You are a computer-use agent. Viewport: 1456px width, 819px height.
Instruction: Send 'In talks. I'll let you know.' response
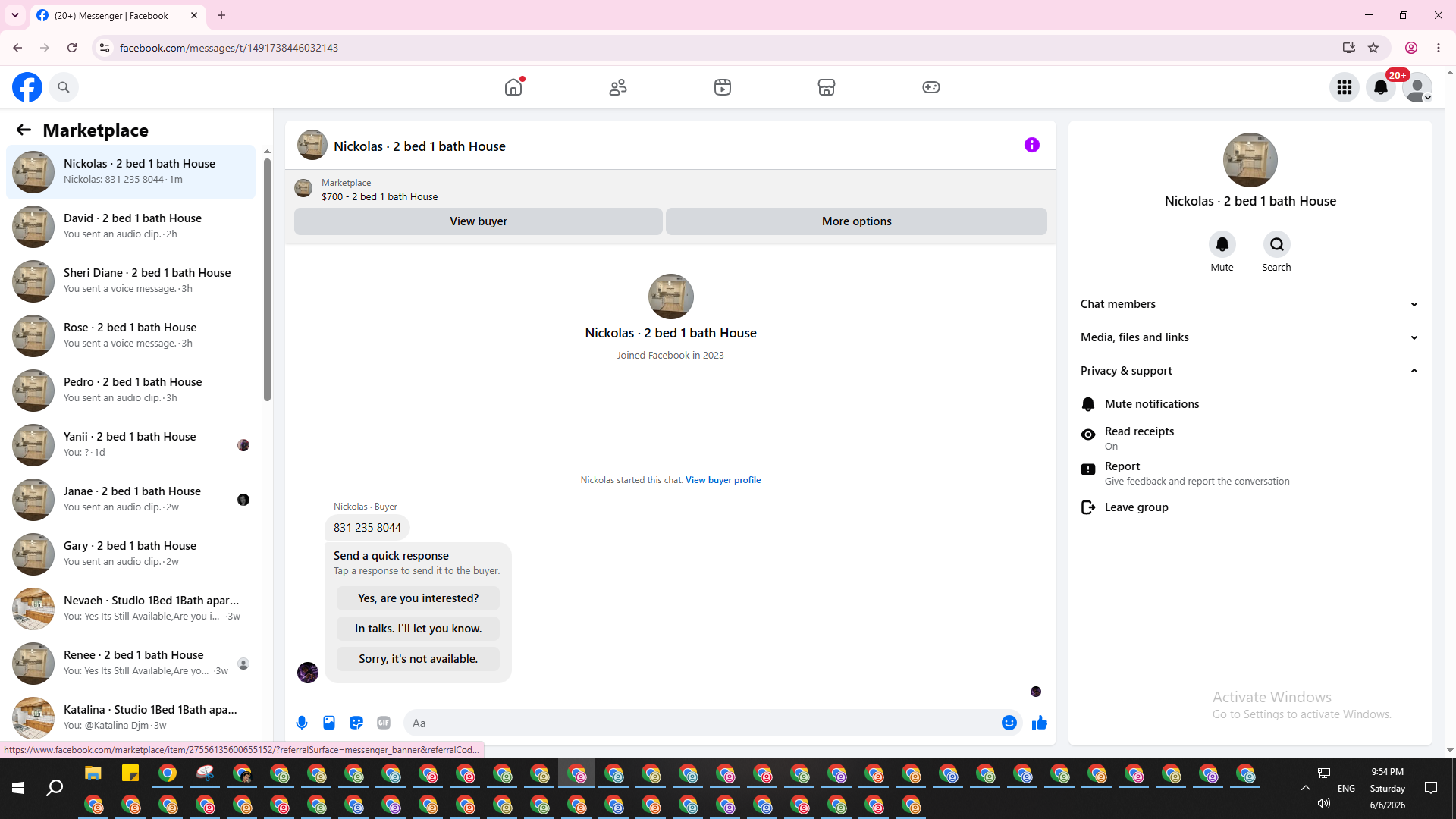419,629
